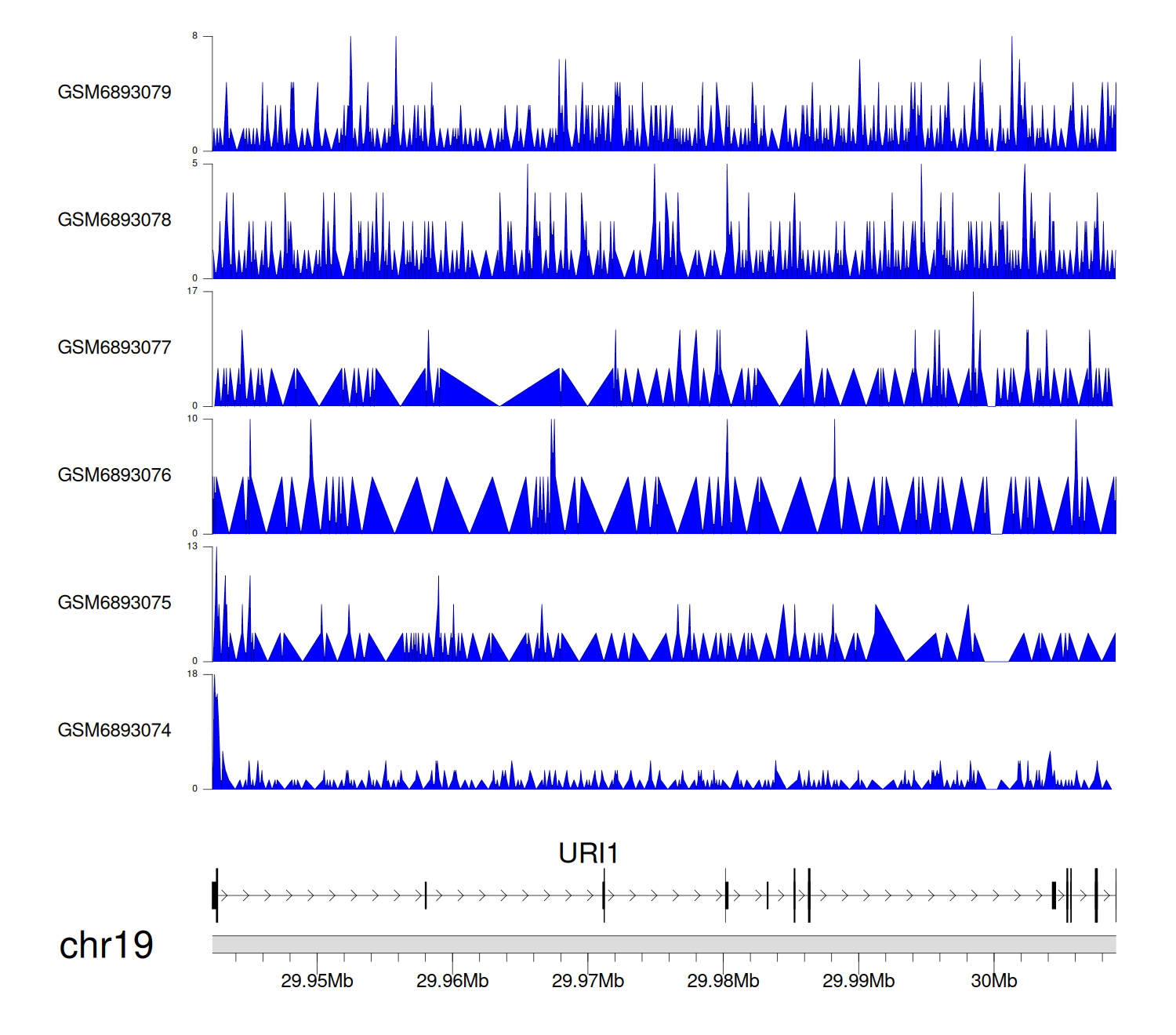This screenshot has height=1035, width=1176.
Task: Click the y-axis maximum 8 of GSM6893079
Action: coord(195,36)
